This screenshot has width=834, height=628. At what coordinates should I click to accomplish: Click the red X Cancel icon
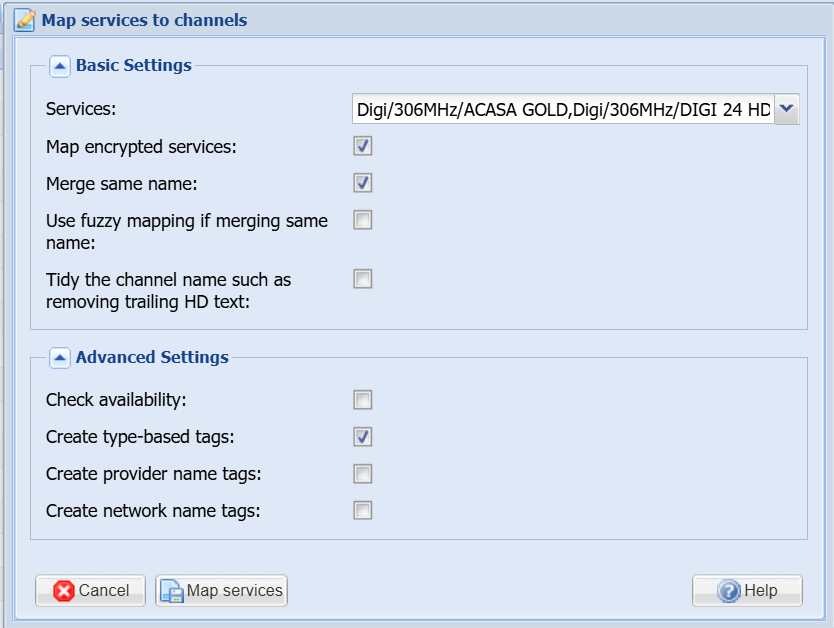pos(64,591)
